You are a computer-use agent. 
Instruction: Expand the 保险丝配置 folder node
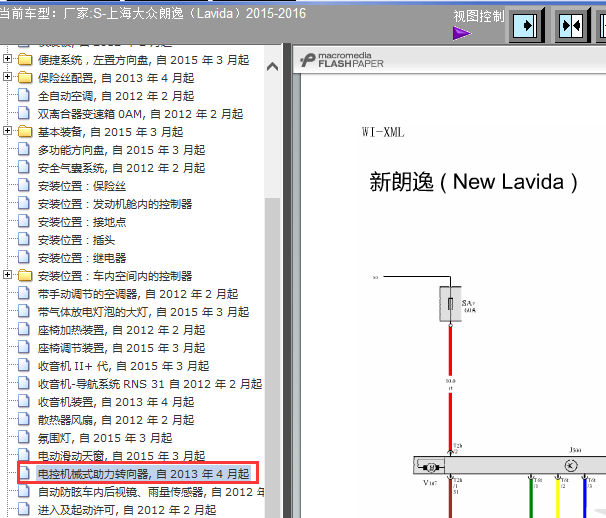(x=7, y=77)
